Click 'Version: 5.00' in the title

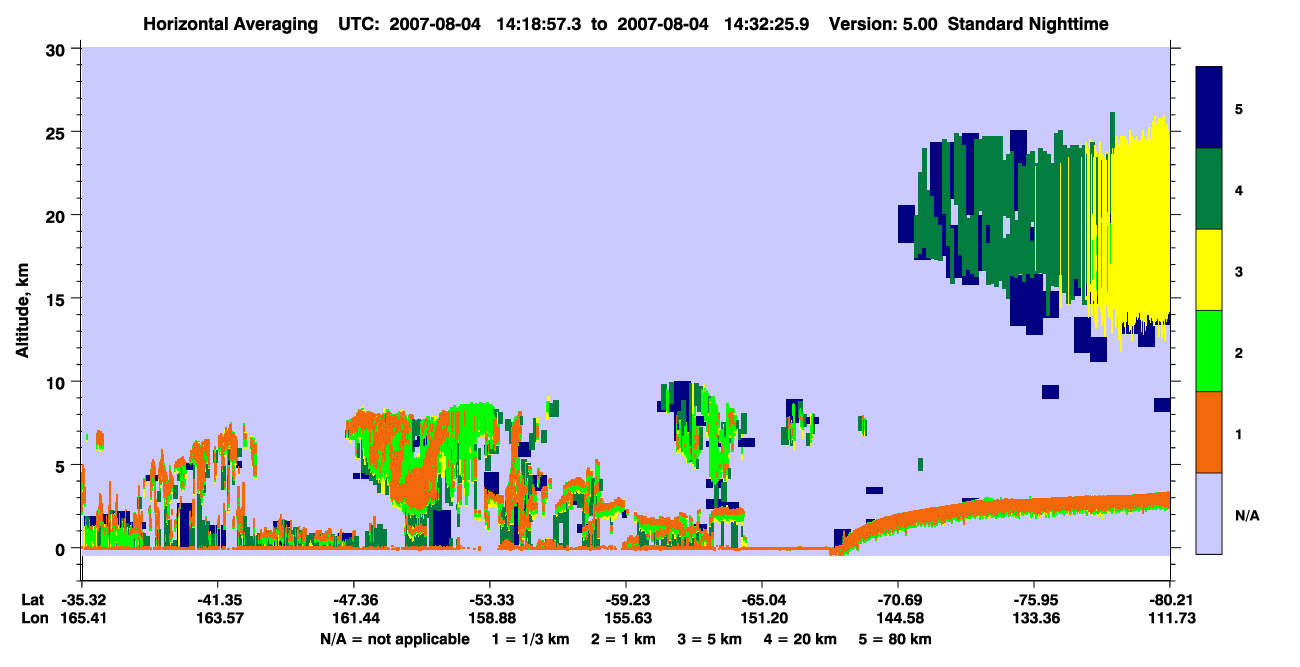point(881,23)
